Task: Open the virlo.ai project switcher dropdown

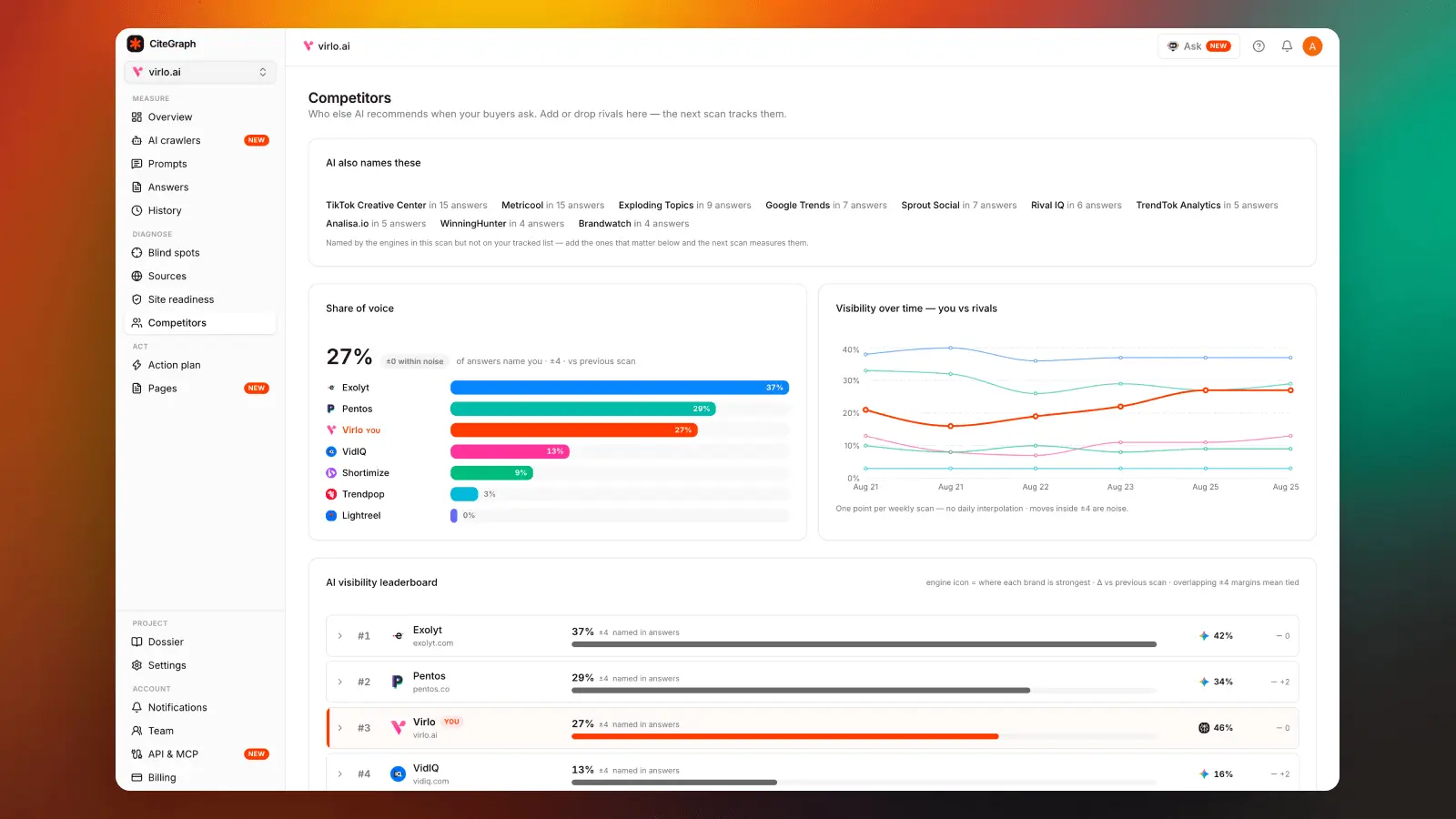Action: (x=200, y=72)
